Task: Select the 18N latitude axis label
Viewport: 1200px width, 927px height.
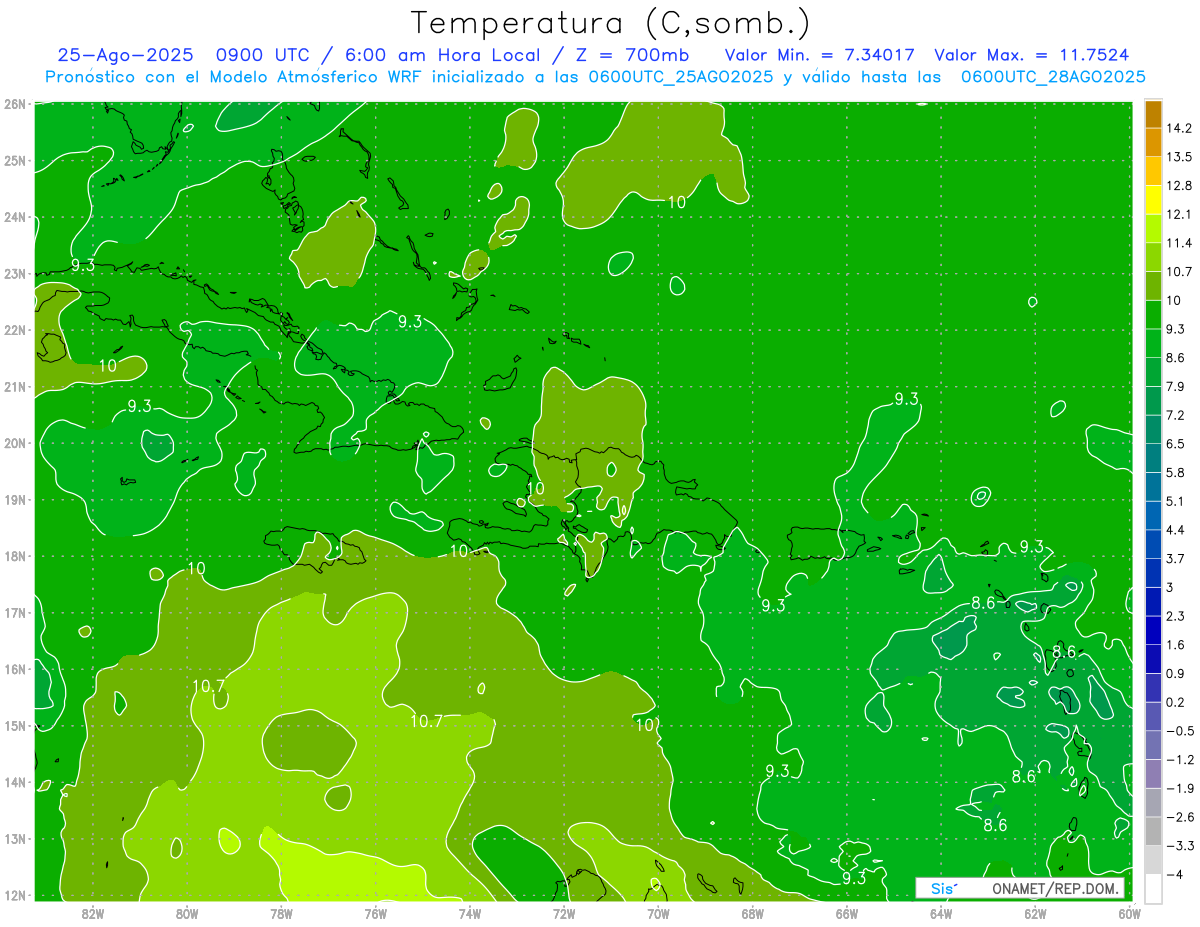Action: click(15, 556)
